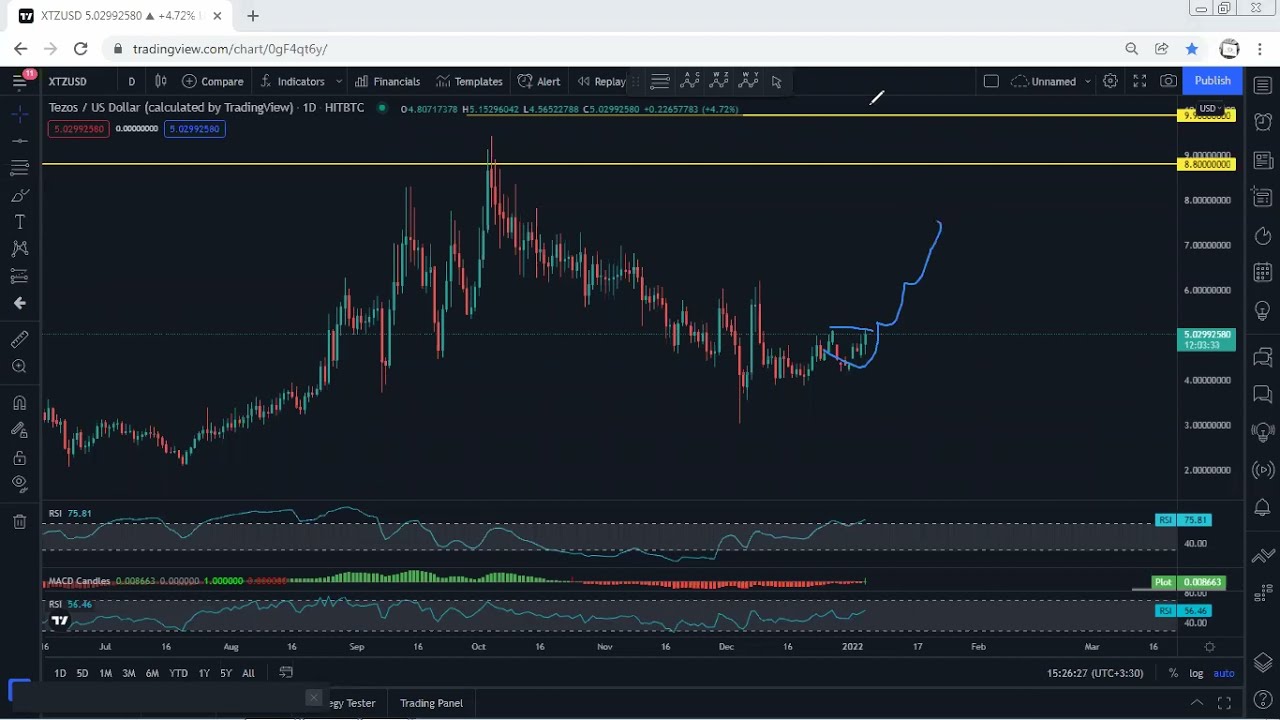The image size is (1280, 720).
Task: Open the Unnamed layout cloud save
Action: point(1044,81)
